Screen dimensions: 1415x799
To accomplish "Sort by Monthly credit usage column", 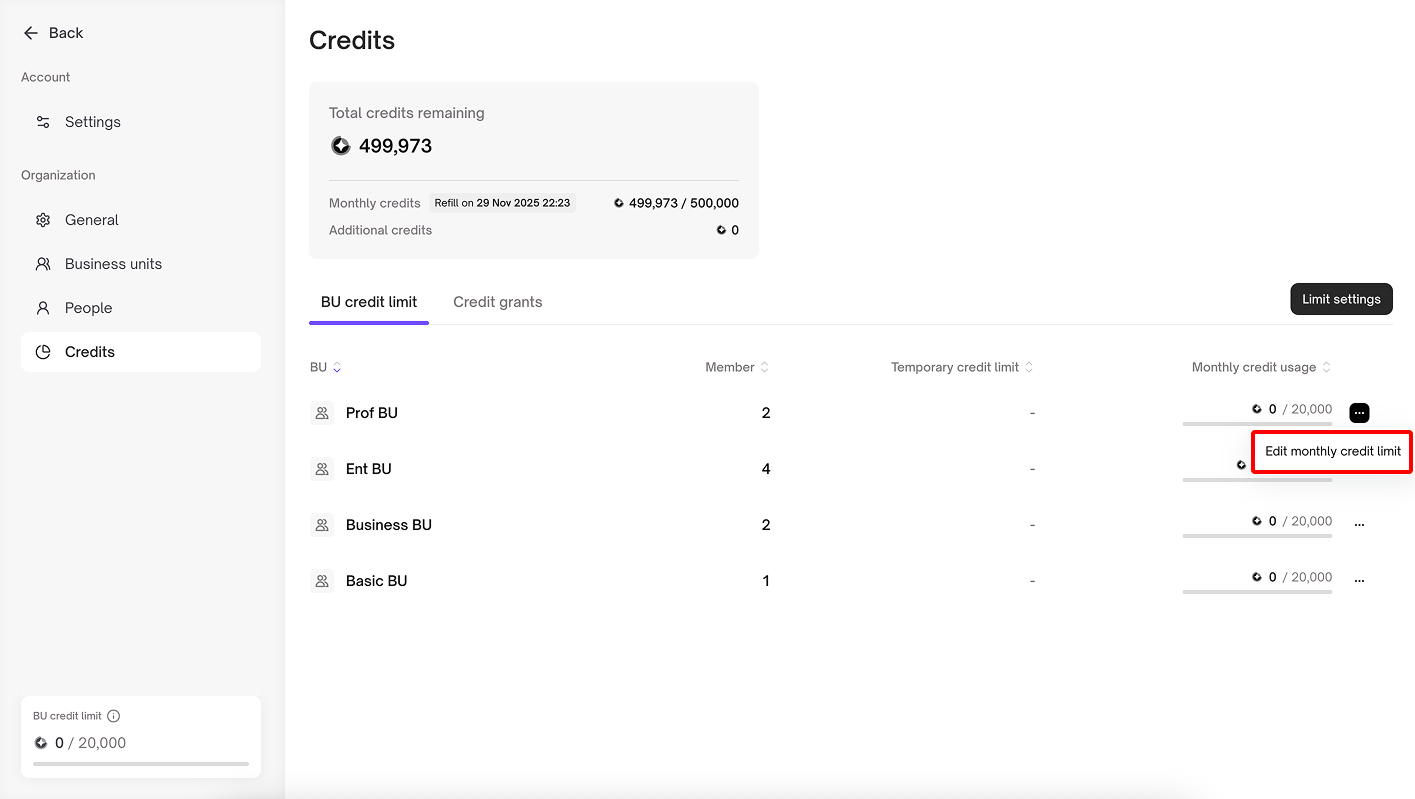I will (x=1326, y=368).
